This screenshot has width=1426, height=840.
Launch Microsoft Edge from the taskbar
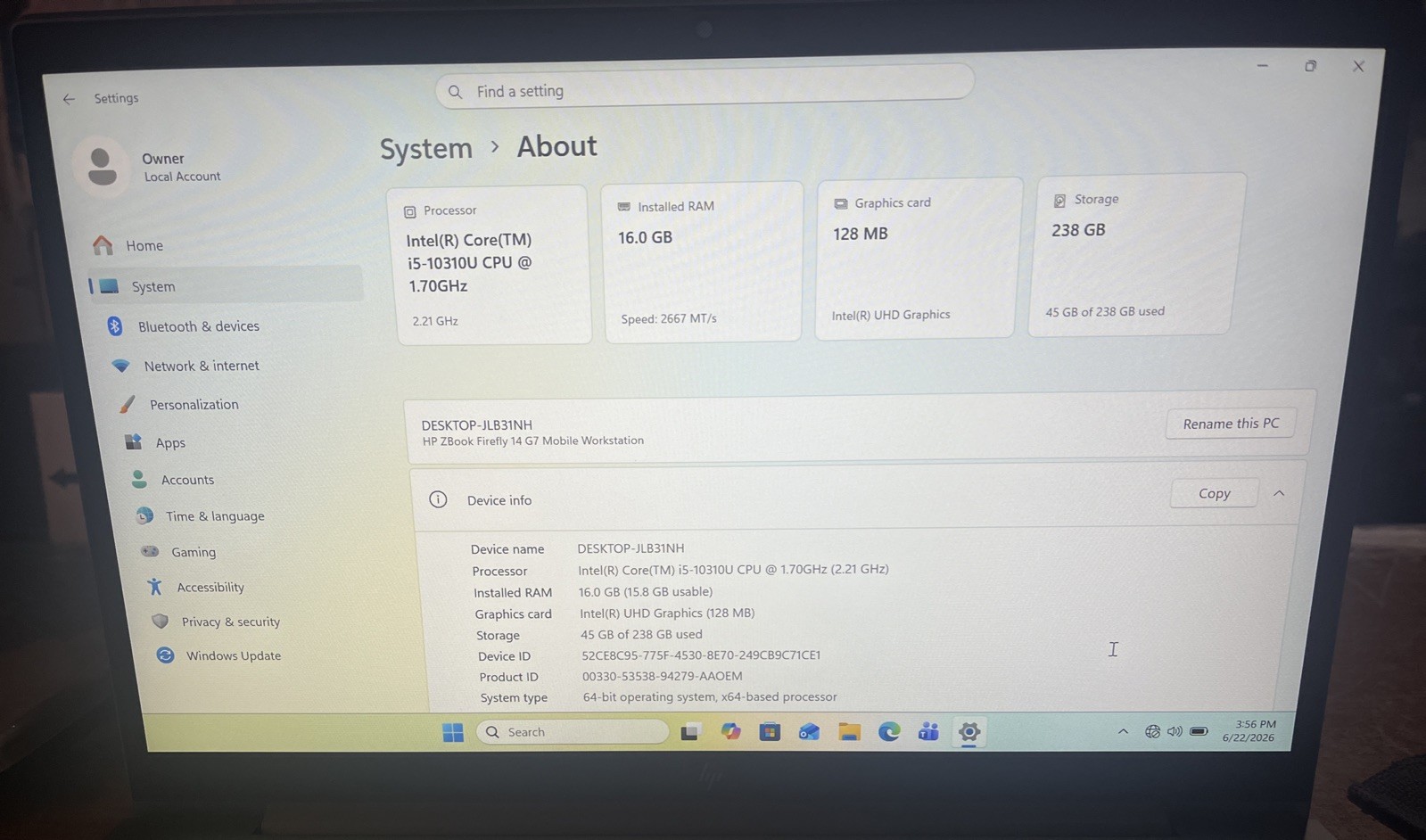[x=889, y=732]
